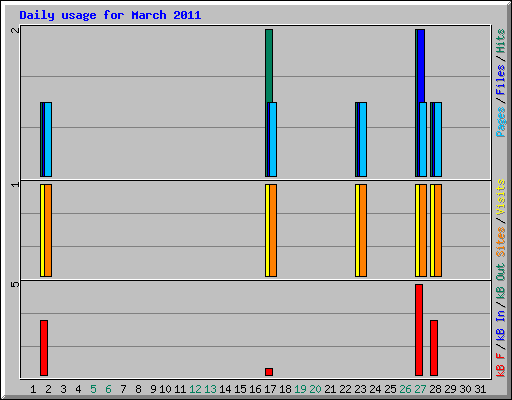Viewport: 512px width, 400px height.
Task: Click the green weekend day label '27'
Action: coord(420,389)
